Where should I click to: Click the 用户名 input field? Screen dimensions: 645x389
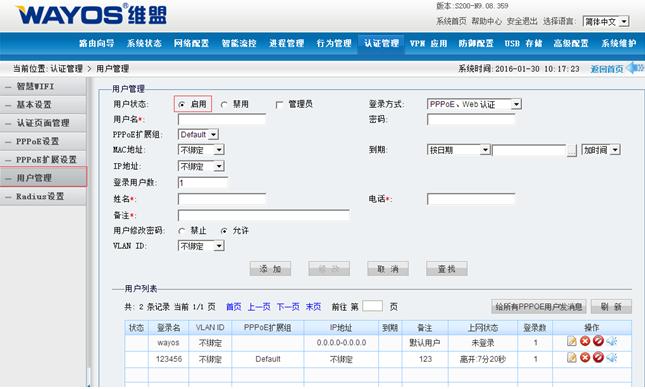222,120
